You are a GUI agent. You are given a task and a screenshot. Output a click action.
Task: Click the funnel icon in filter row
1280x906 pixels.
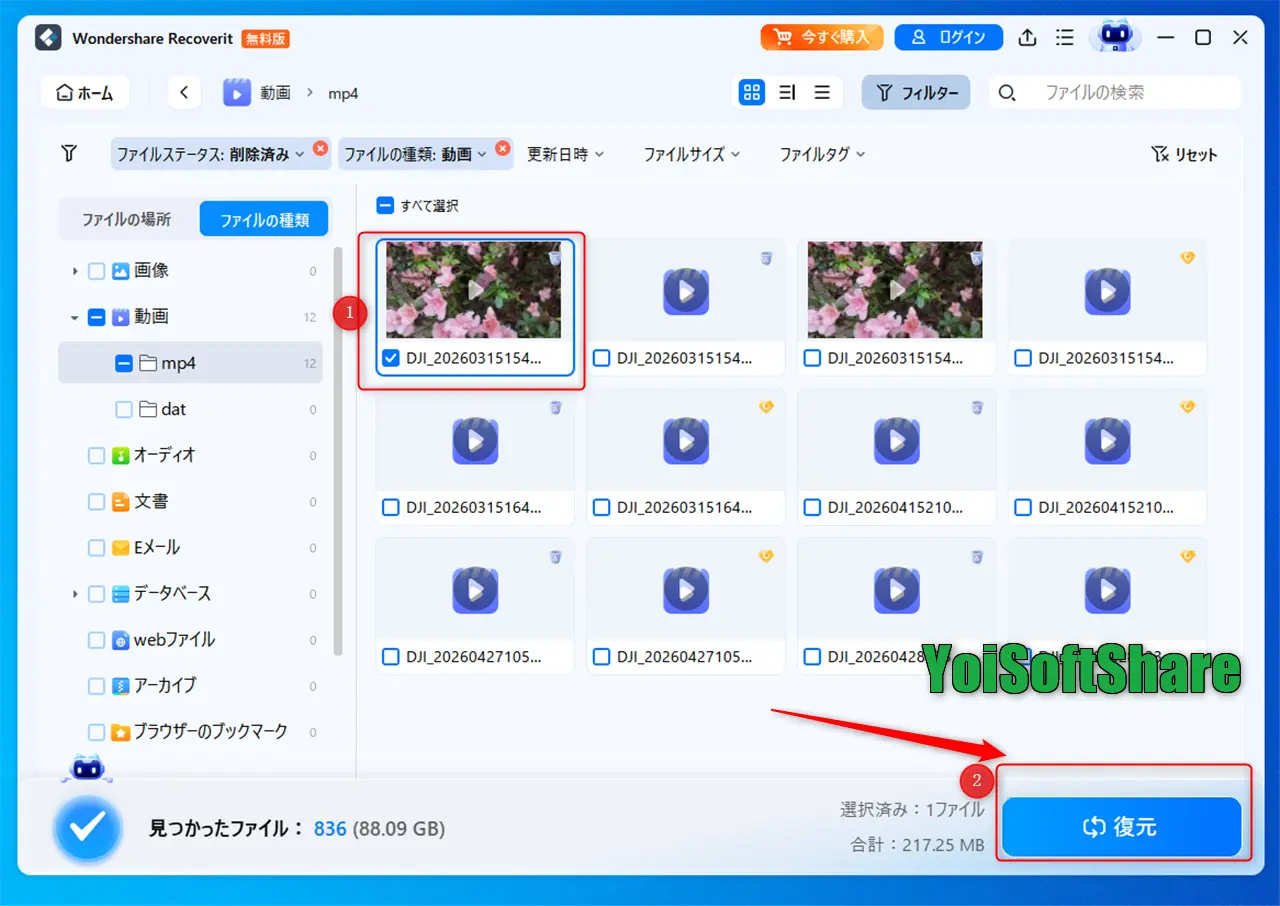pos(69,153)
